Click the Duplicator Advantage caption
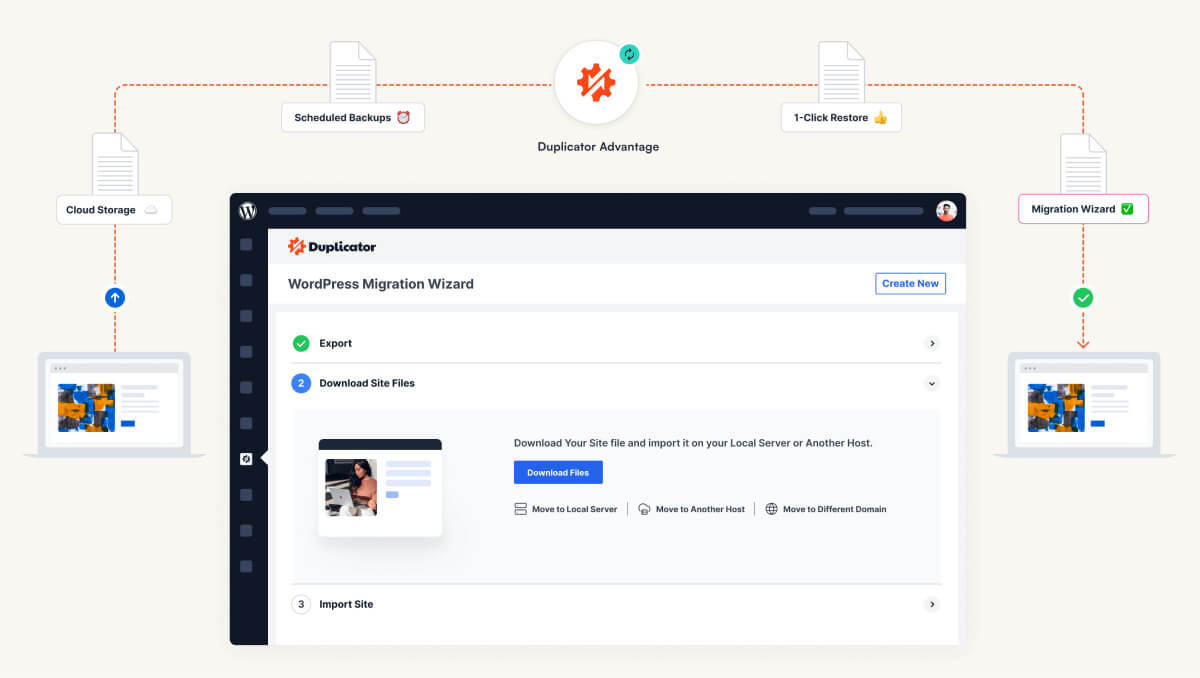 598,146
